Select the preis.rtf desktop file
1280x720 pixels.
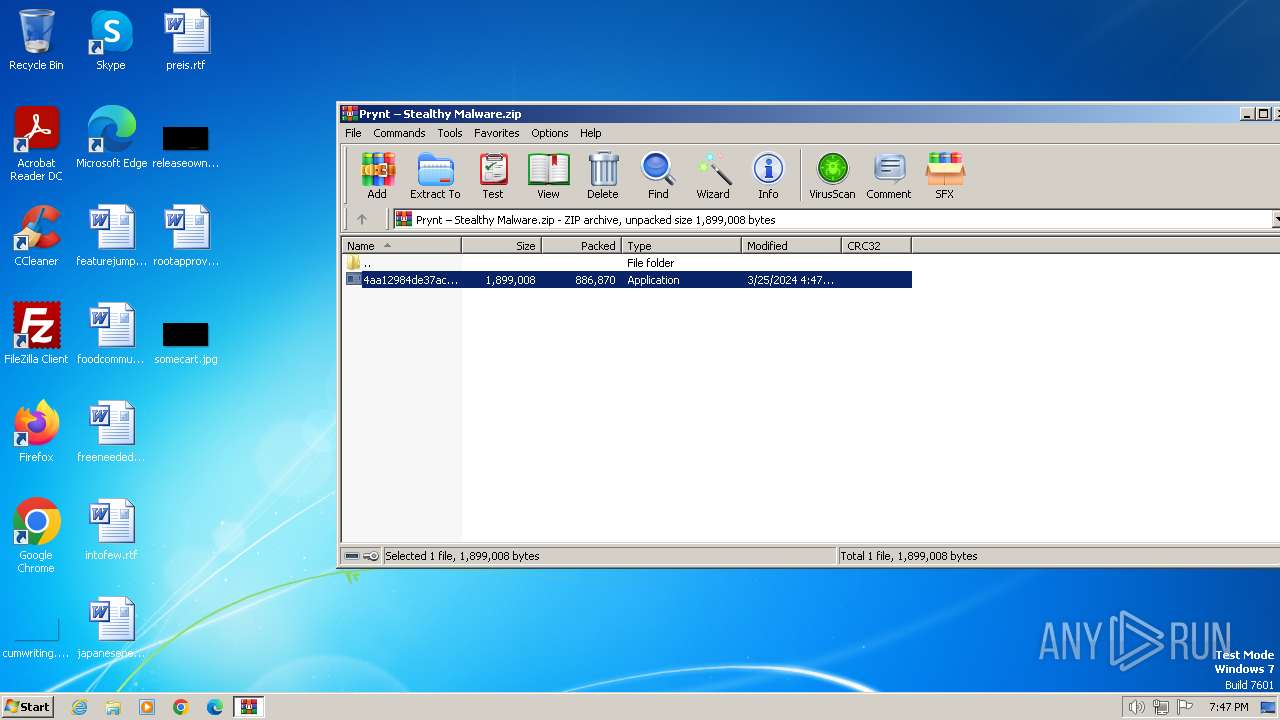186,40
